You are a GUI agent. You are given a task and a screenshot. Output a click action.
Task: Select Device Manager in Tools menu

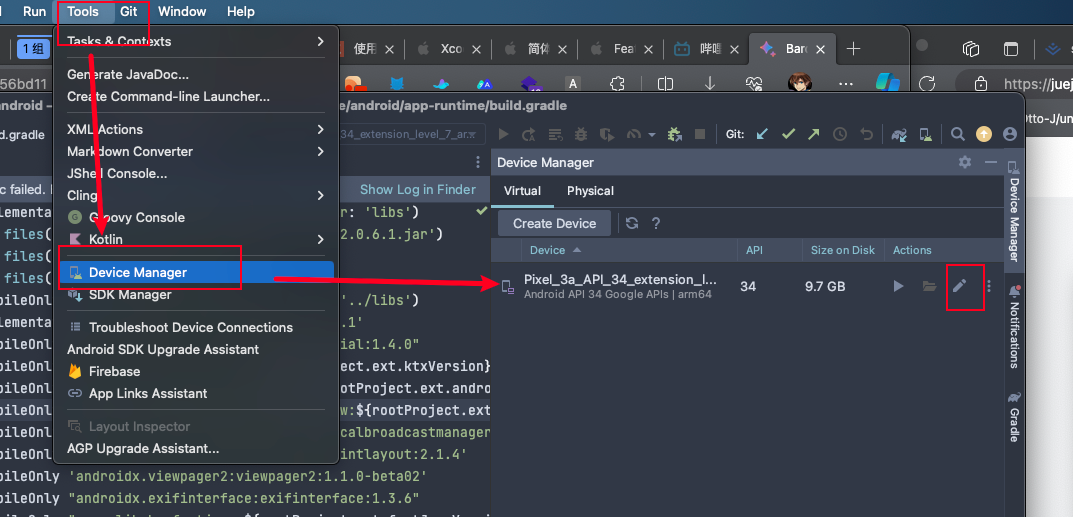(x=138, y=272)
